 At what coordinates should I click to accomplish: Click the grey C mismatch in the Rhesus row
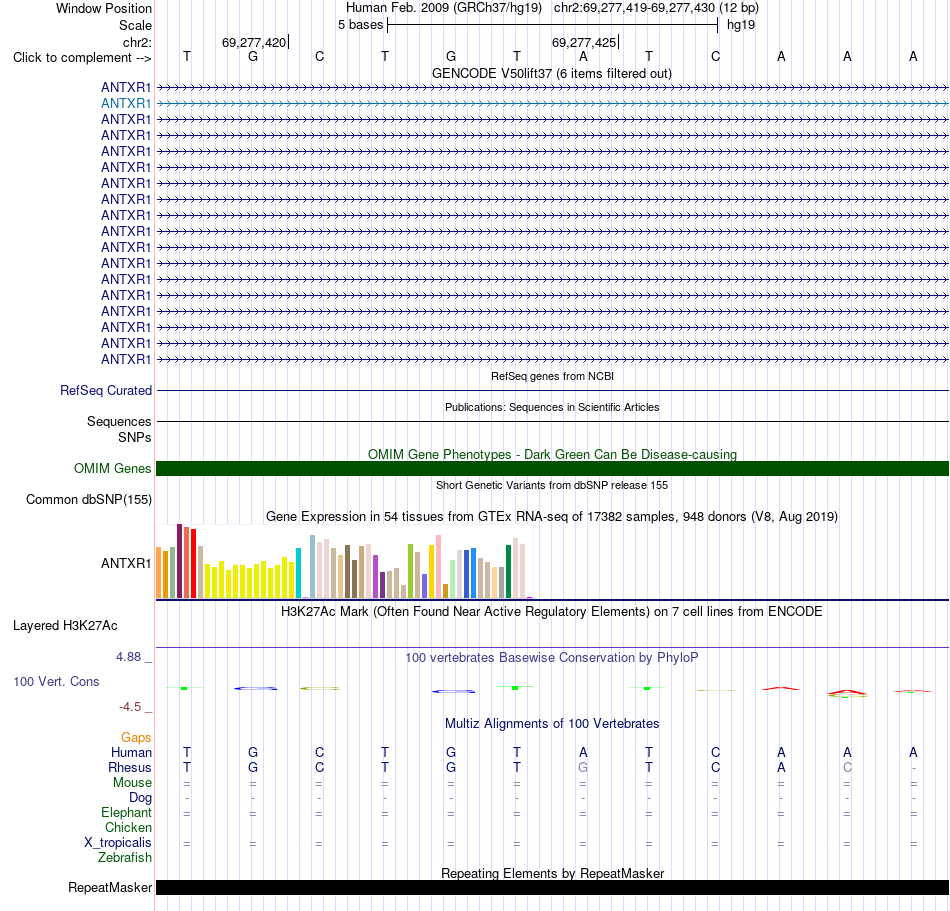pyautogui.click(x=847, y=767)
